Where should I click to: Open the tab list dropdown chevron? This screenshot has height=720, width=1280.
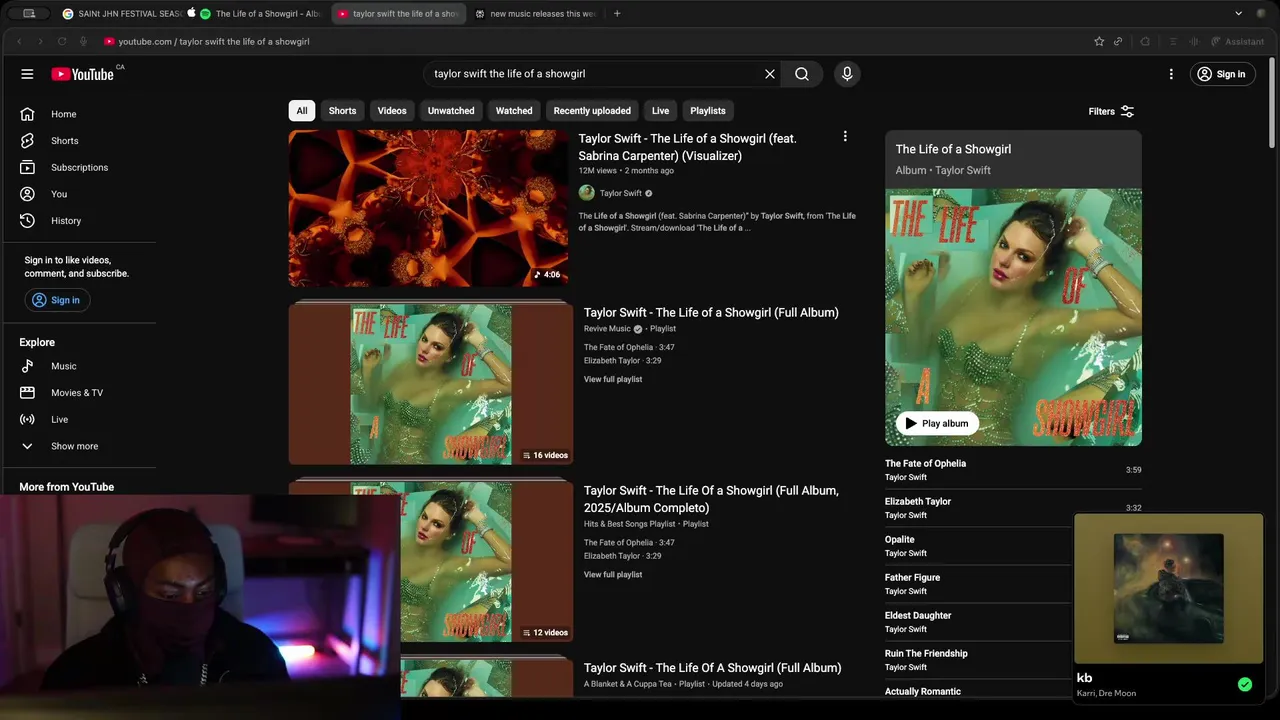(1238, 14)
